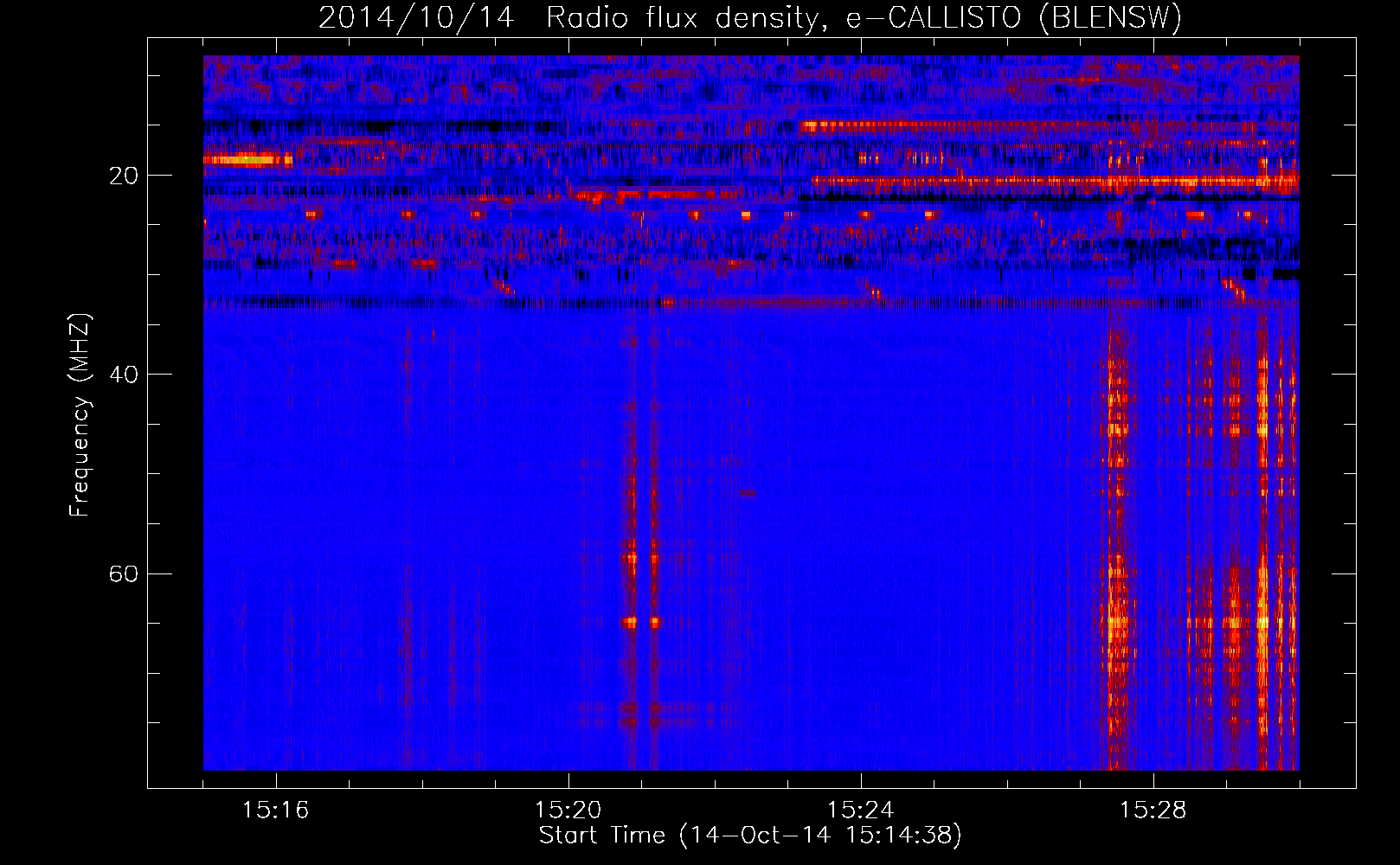Image resolution: width=1400 pixels, height=865 pixels.
Task: Click the 'Start Time (14-Oct-14 15:14:38)' label
Action: pyautogui.click(x=750, y=836)
